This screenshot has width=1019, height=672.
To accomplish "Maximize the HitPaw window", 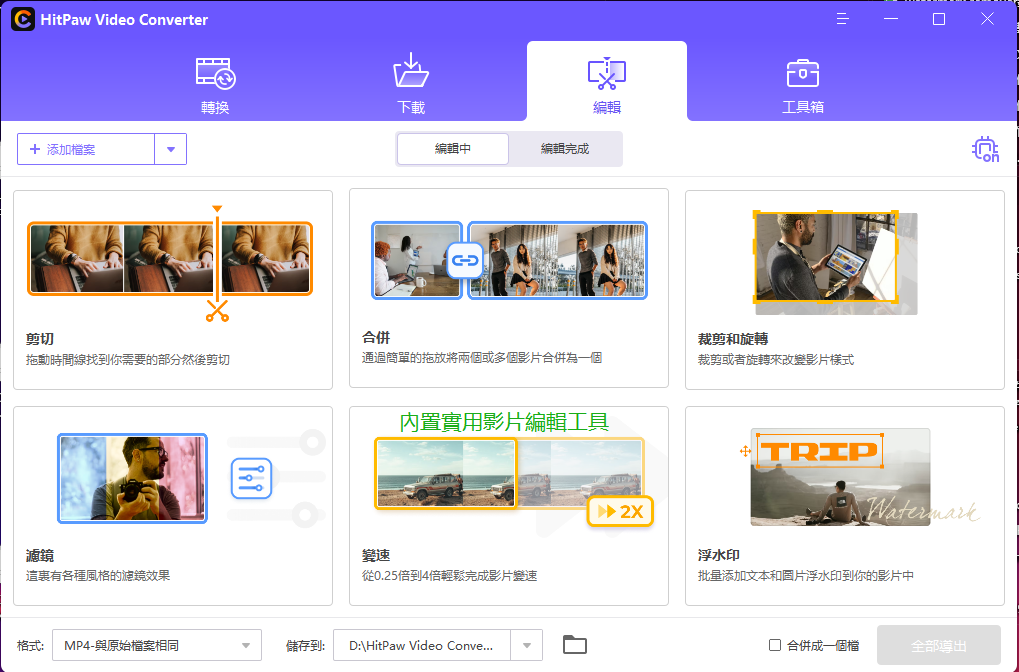I will (938, 19).
